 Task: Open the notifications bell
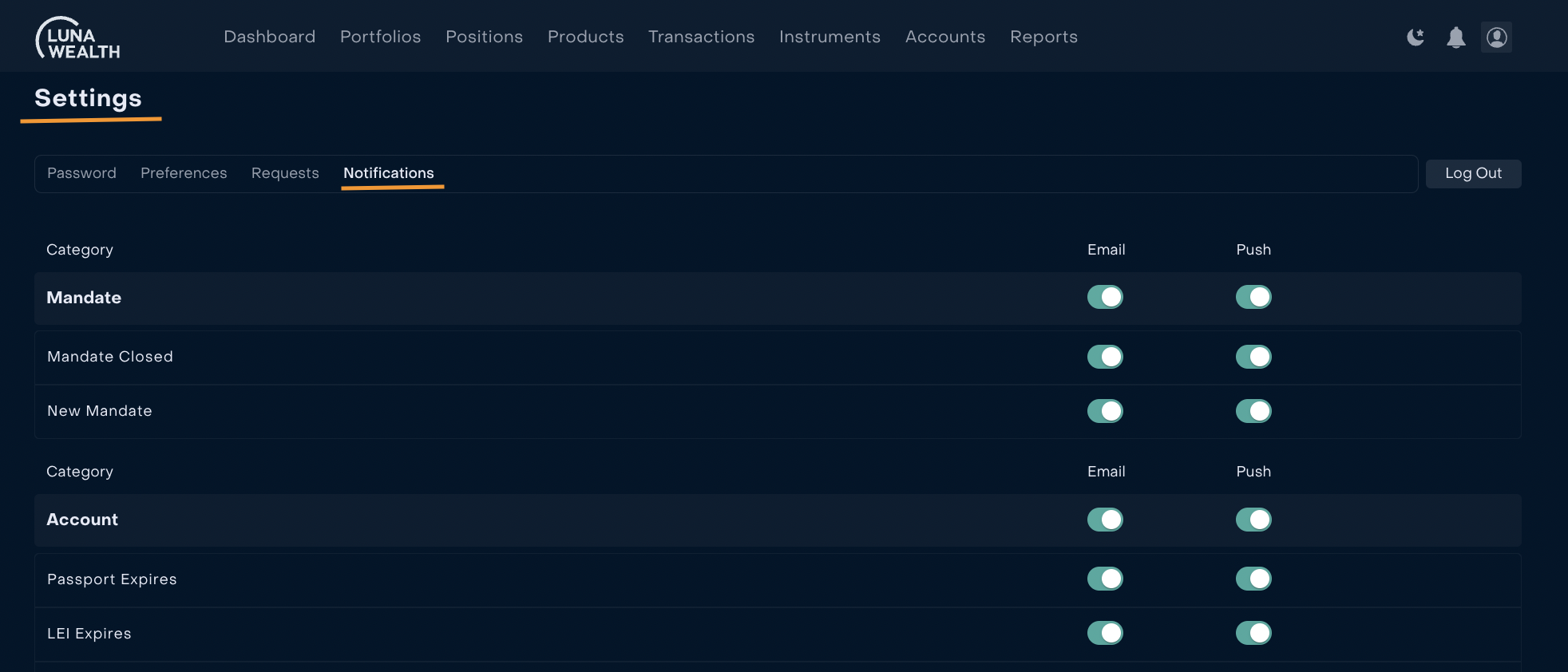click(x=1455, y=38)
